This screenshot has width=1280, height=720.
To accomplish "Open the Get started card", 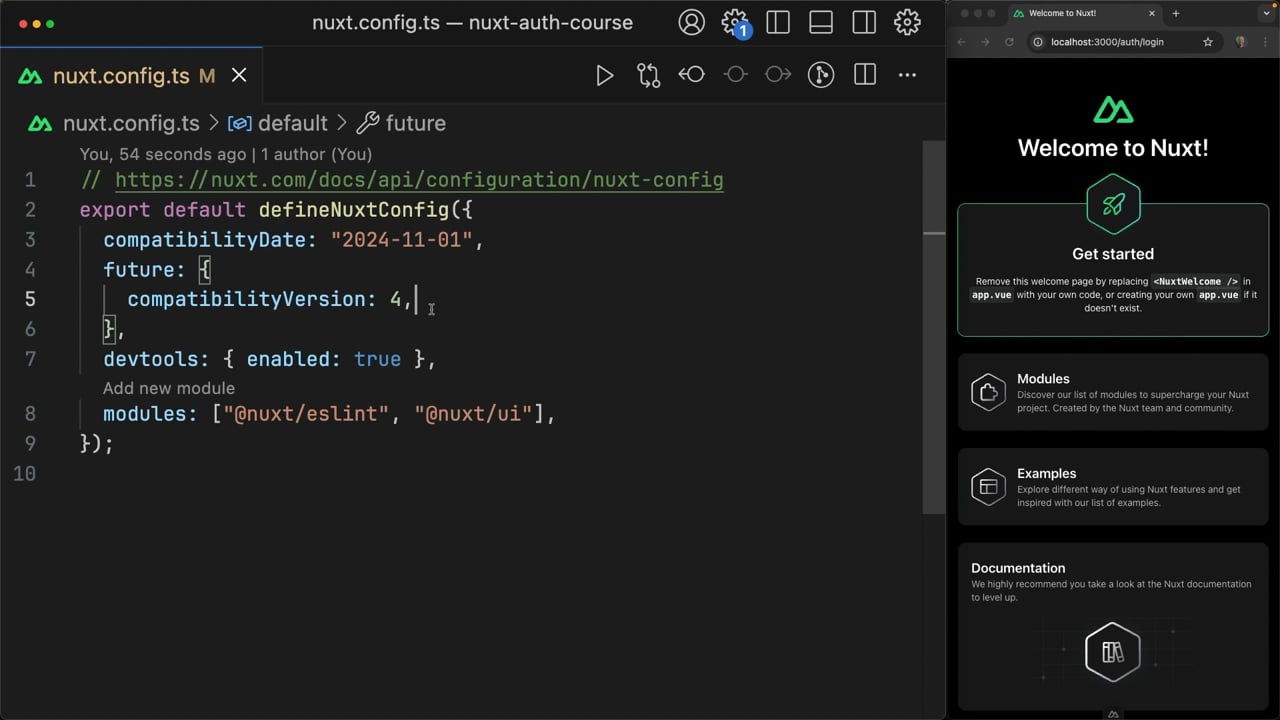I will 1113,270.
